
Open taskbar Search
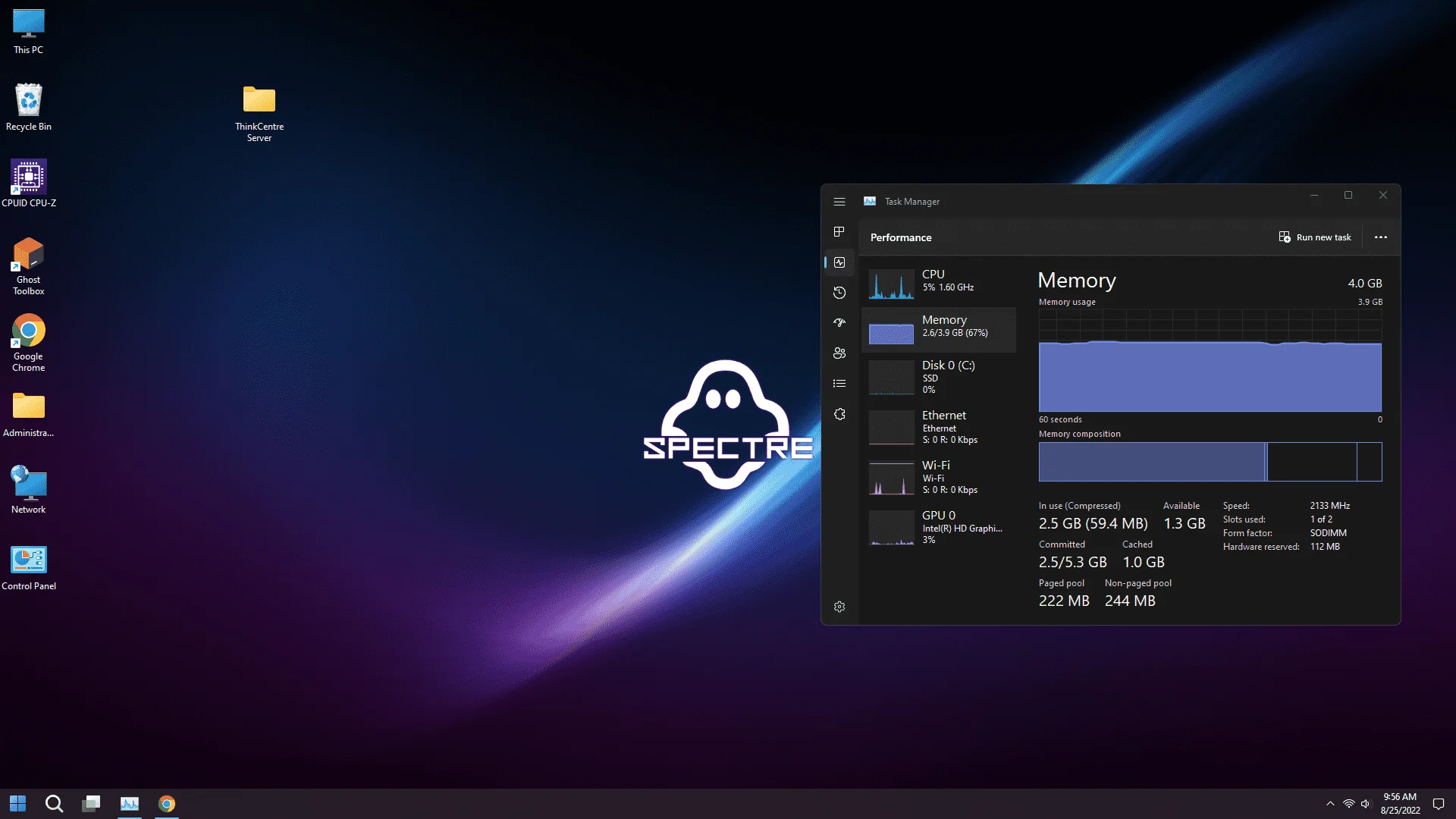coord(54,804)
